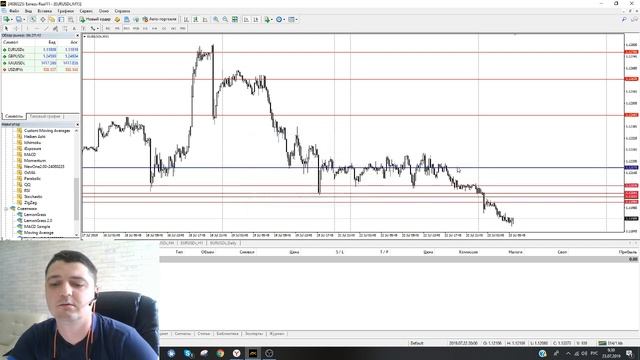Switch chart to bar chart display
The height and width of the screenshot is (360, 640).
[186, 19]
